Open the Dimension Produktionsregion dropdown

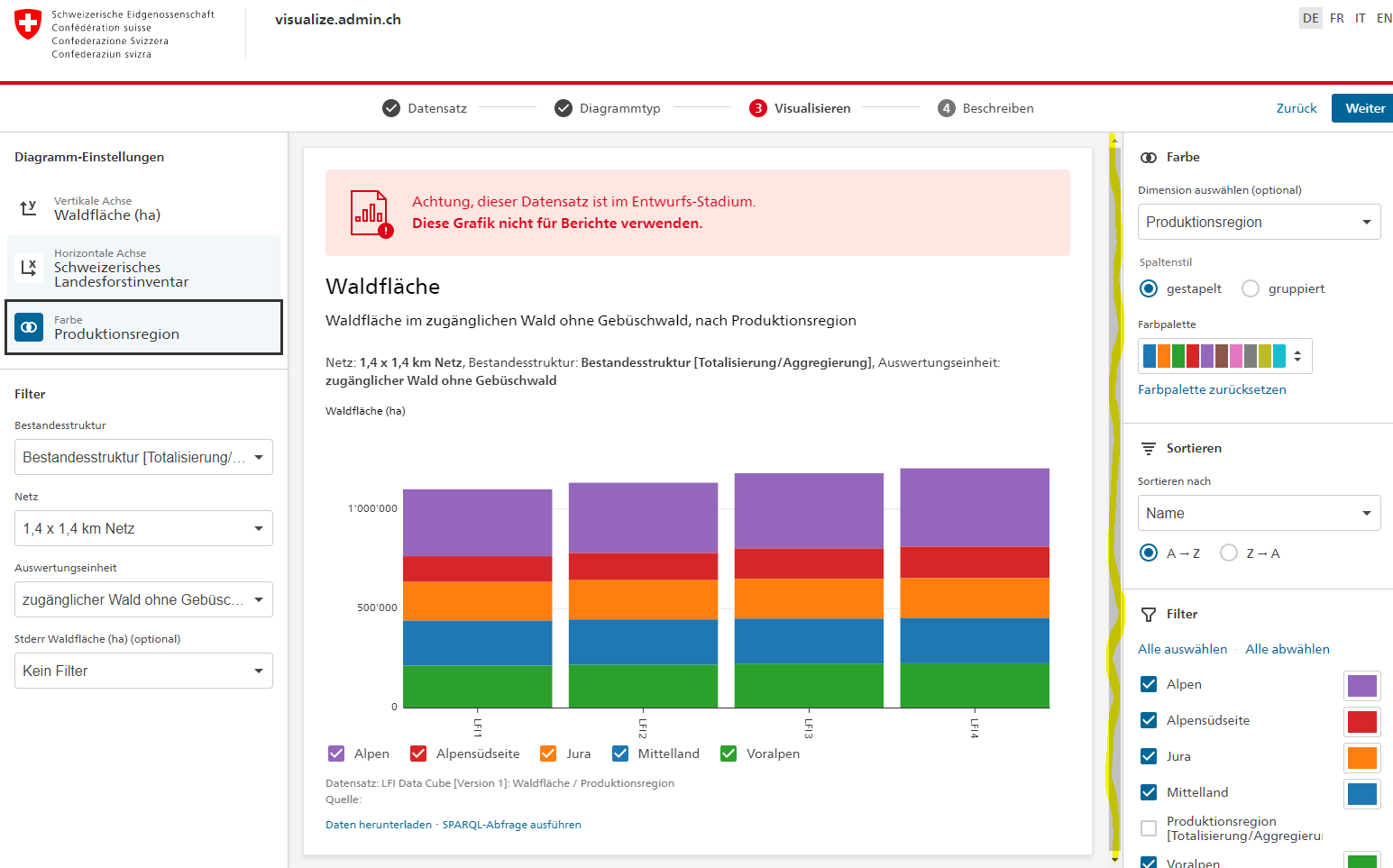pos(1259,222)
